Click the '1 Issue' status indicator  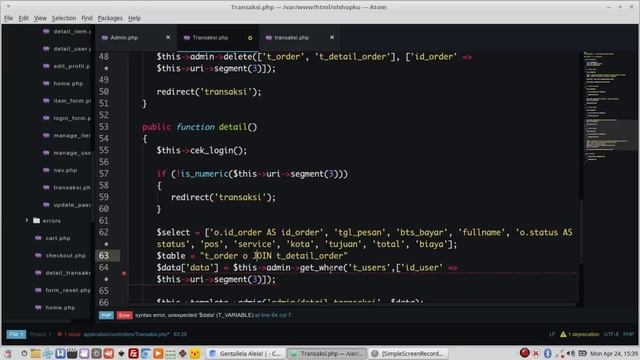click(69, 334)
